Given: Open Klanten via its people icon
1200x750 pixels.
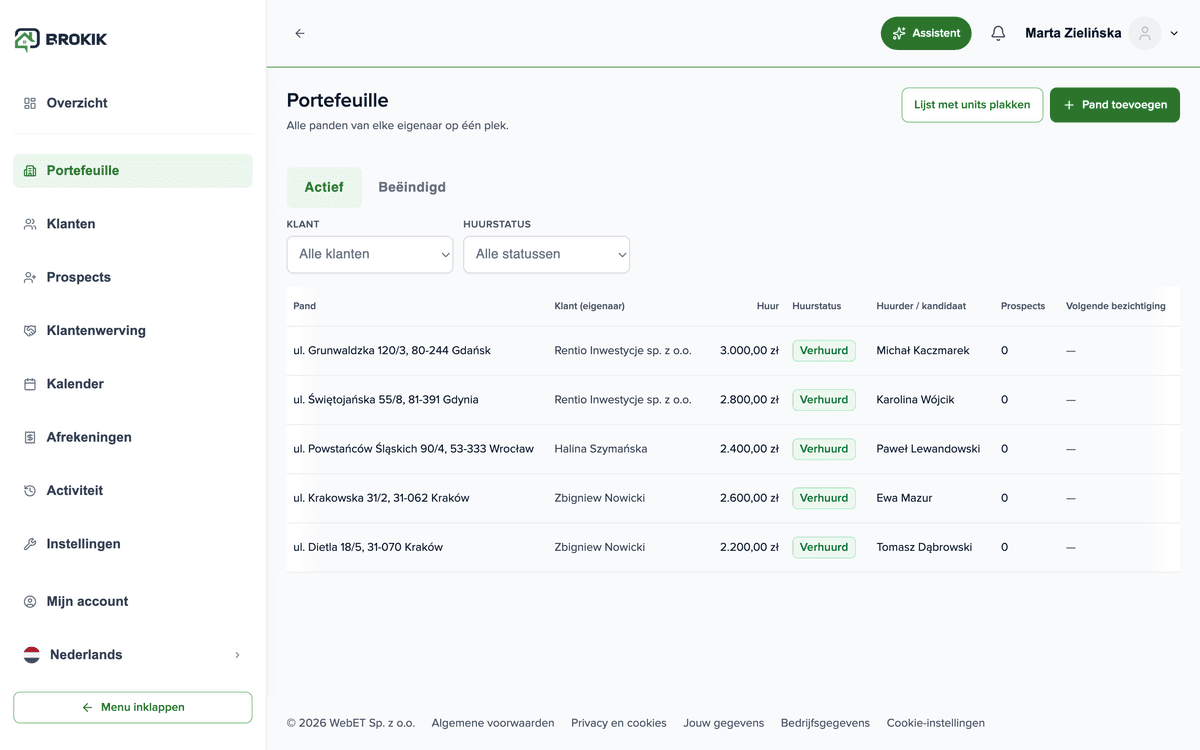Looking at the screenshot, I should [30, 224].
